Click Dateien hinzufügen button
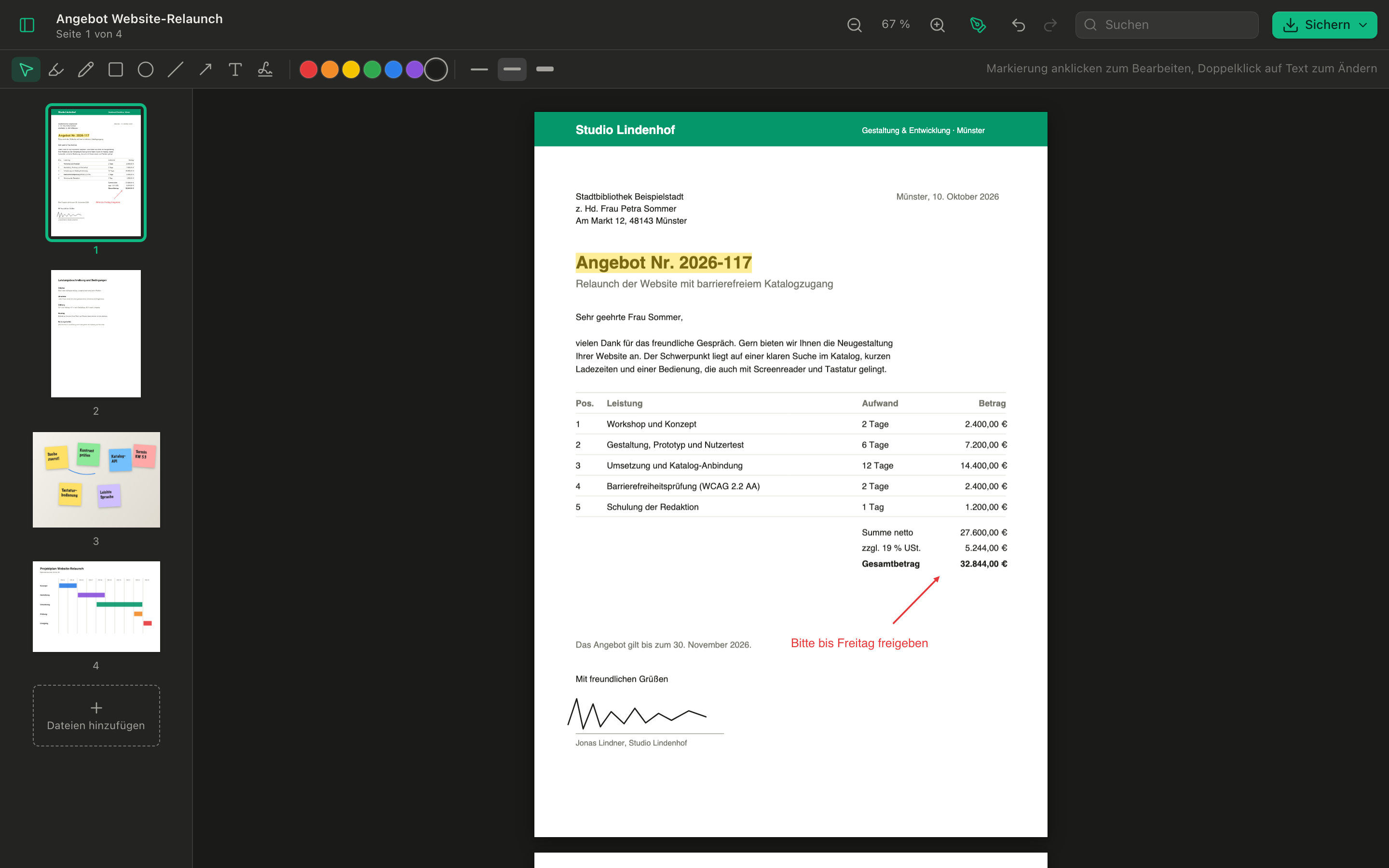This screenshot has height=868, width=1389. point(96,715)
